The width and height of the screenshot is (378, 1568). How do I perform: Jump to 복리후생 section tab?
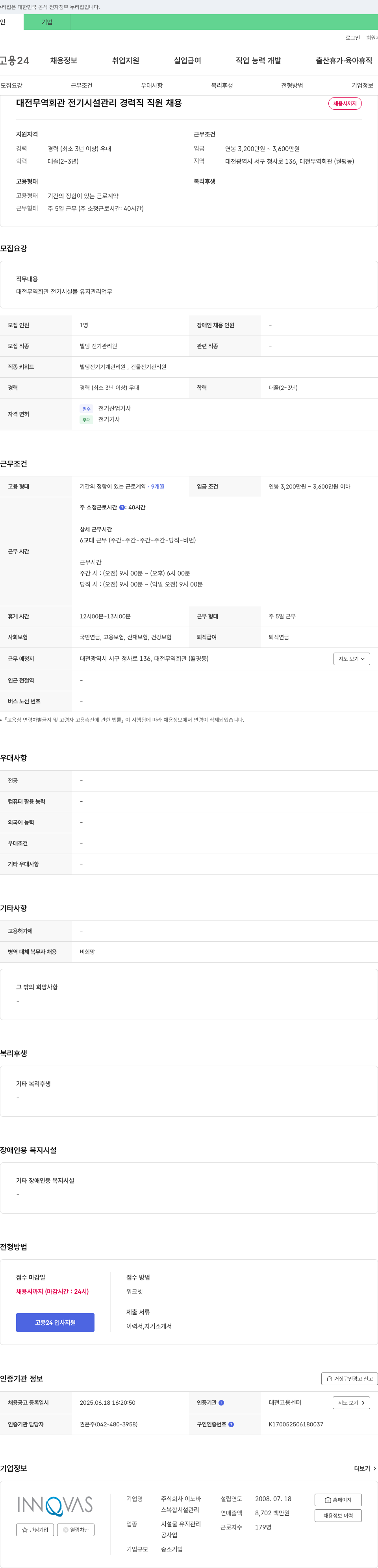point(222,85)
